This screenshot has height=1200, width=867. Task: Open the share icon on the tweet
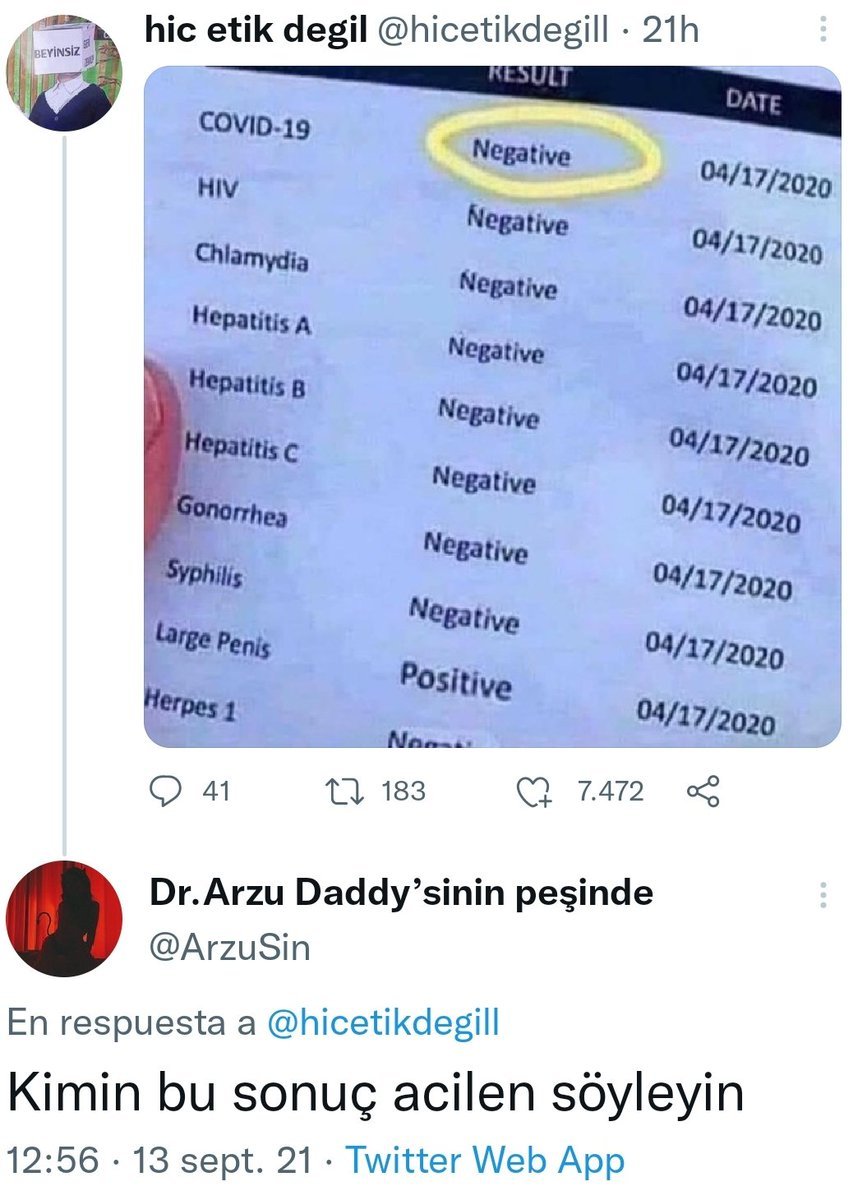(703, 792)
